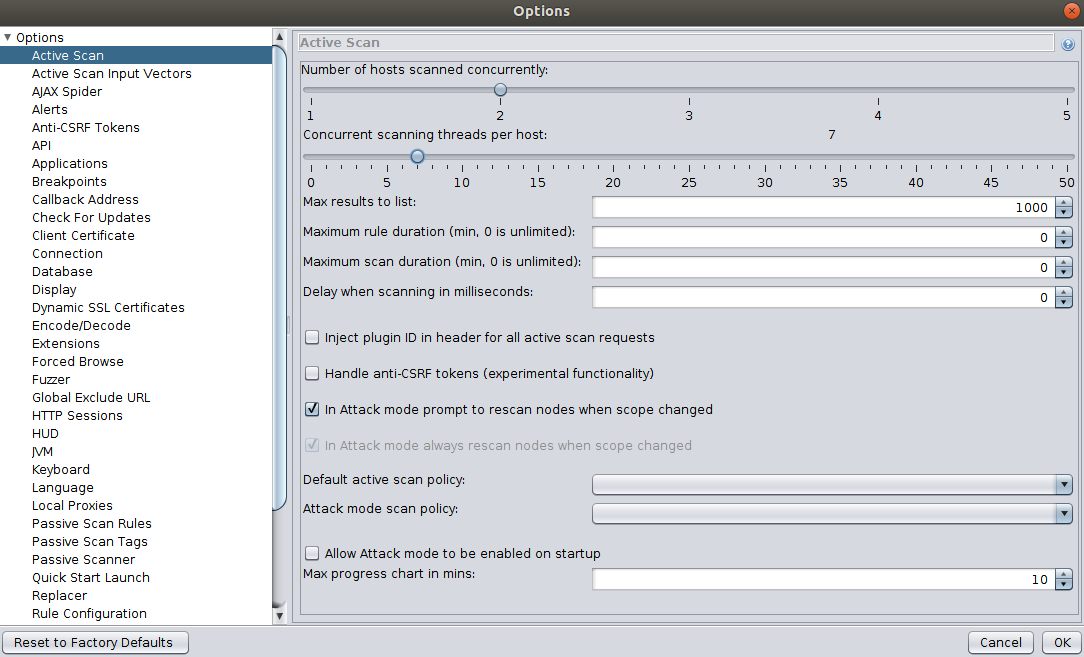
Task: Decrease Delay when scanning in milliseconds
Action: point(1063,303)
